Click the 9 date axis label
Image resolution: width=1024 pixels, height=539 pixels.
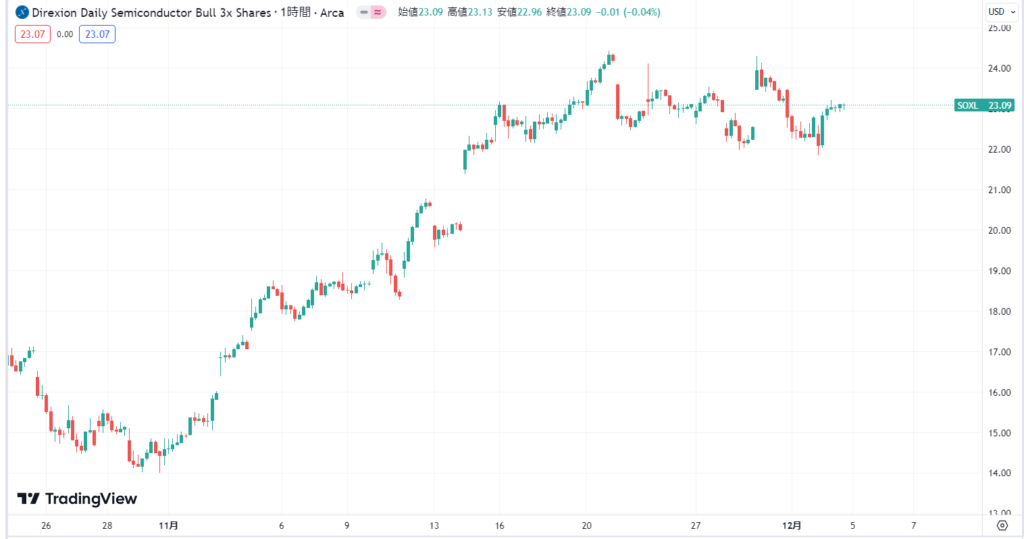pyautogui.click(x=347, y=525)
